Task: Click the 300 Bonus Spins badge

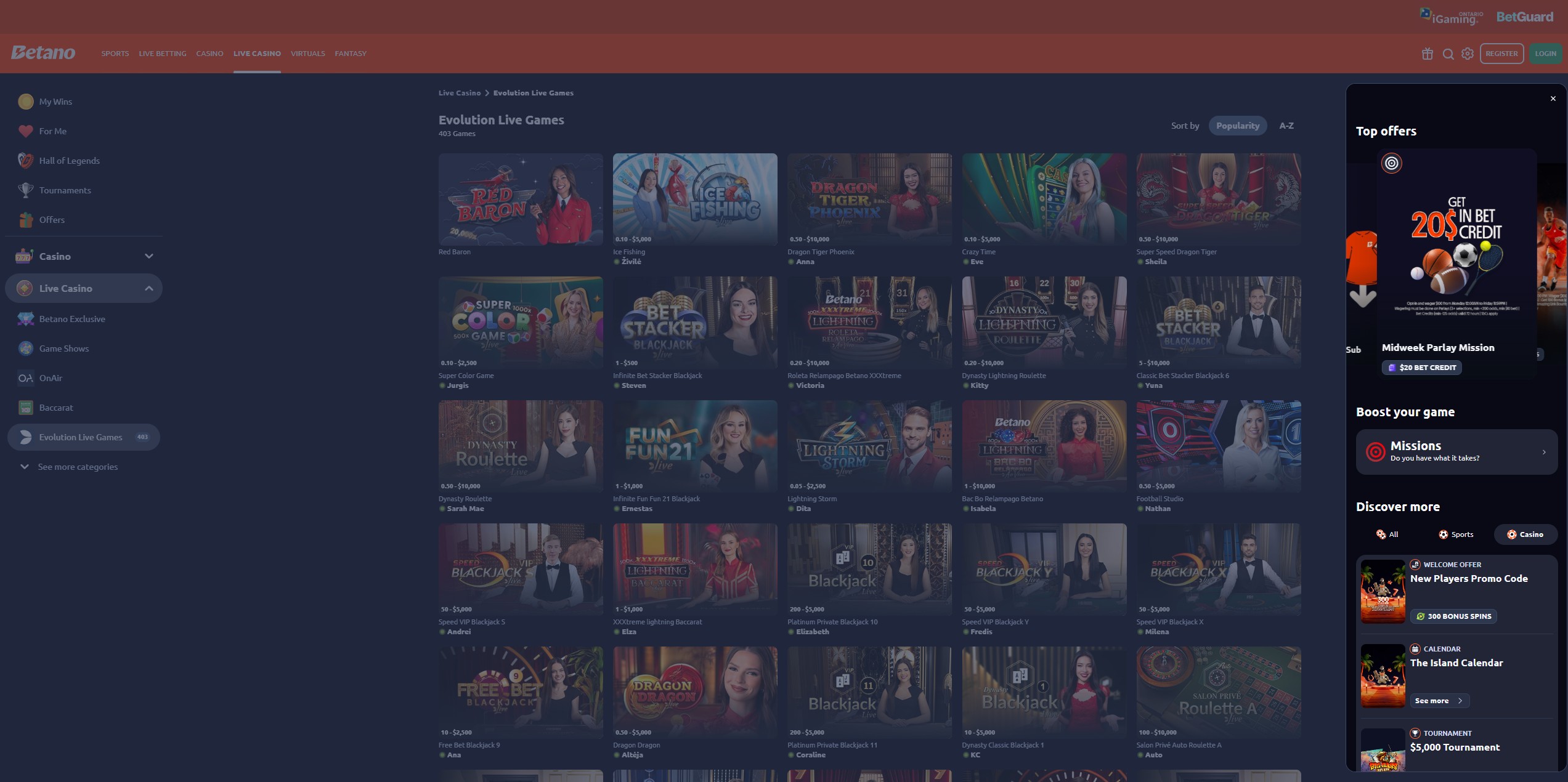Action: pos(1453,616)
